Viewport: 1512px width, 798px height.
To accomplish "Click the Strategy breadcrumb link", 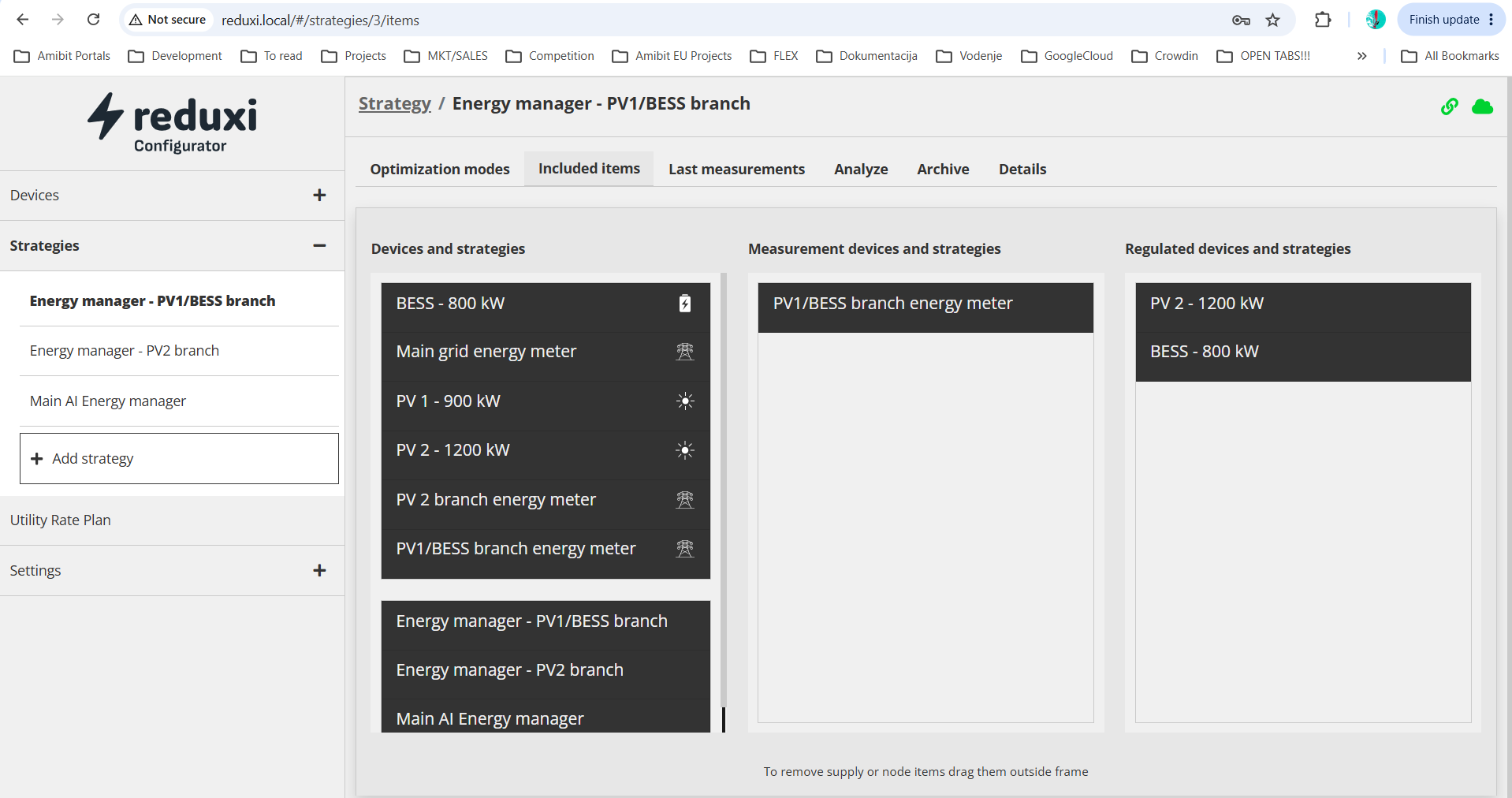I will 395,104.
